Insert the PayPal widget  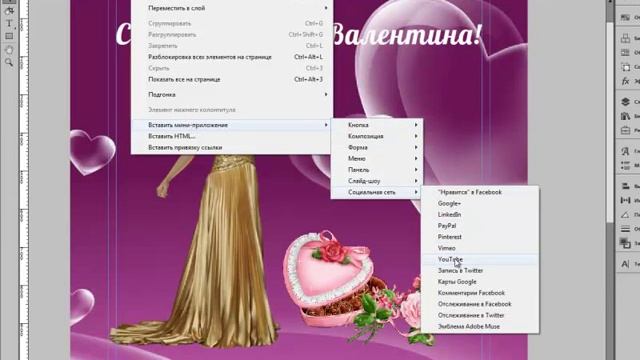[480, 226]
